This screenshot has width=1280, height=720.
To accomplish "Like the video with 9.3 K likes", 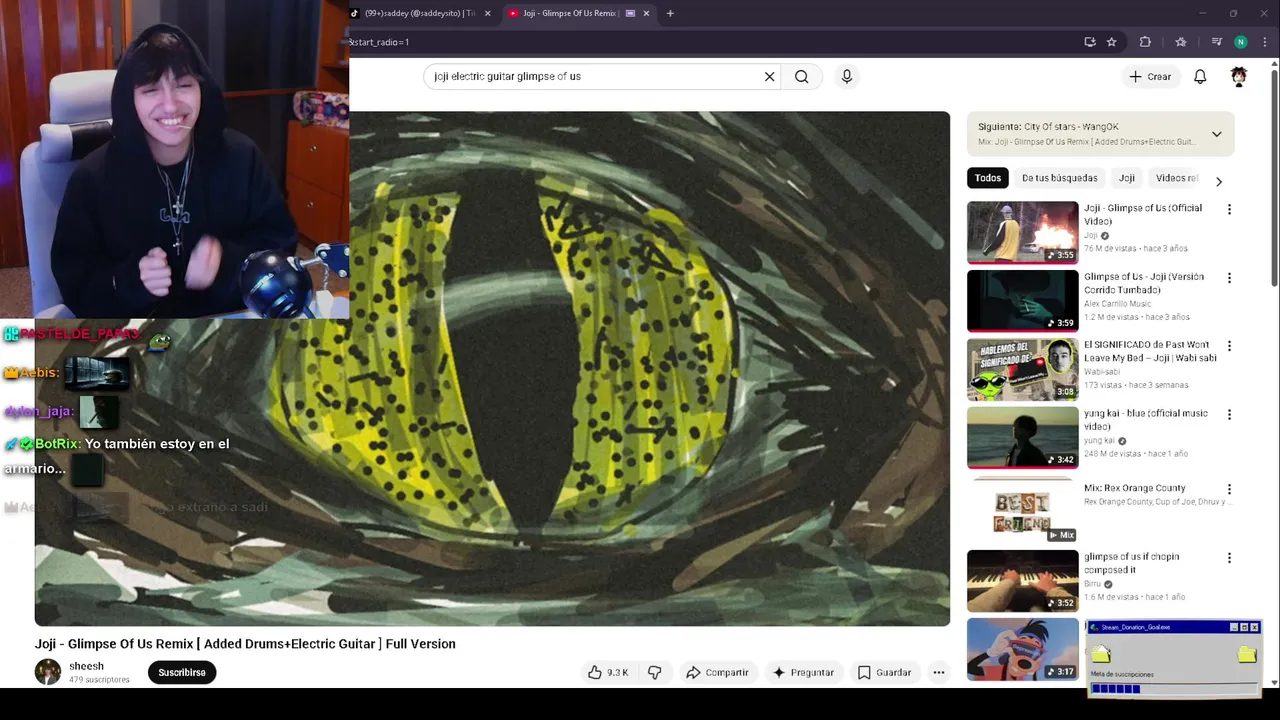I will tap(608, 672).
